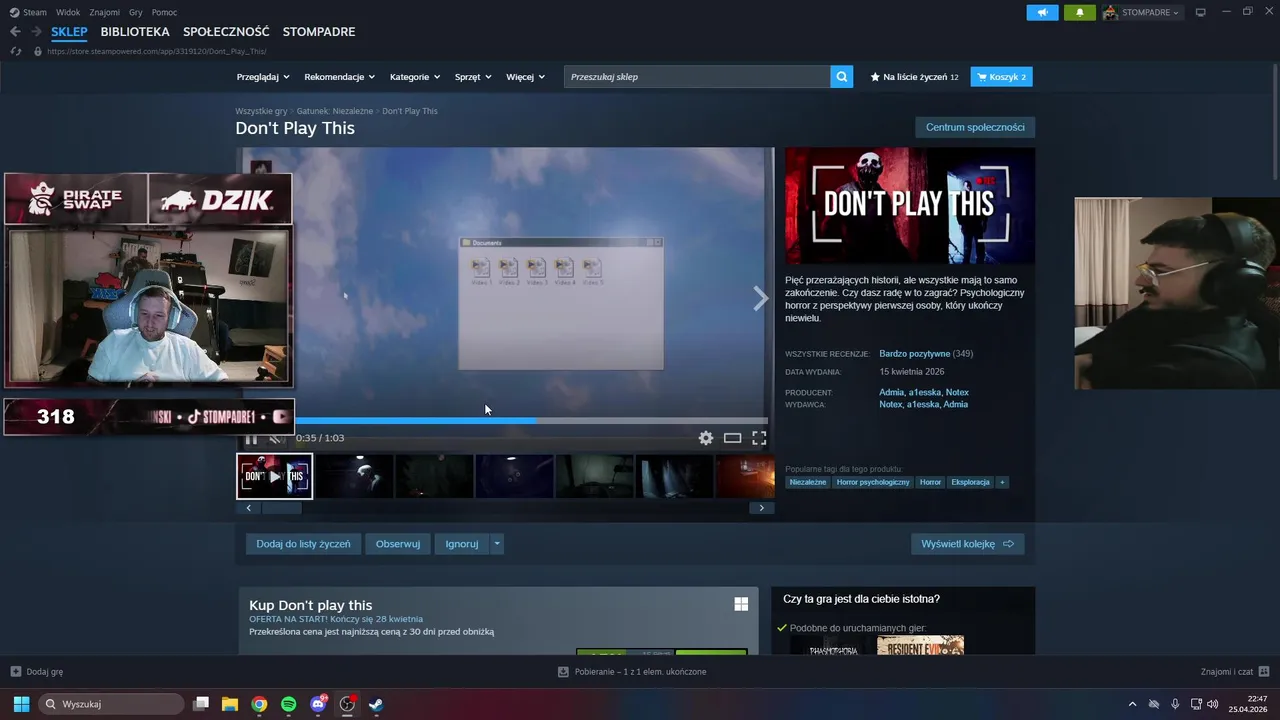This screenshot has height=720, width=1280.
Task: Open Pobieranie downloads status
Action: [632, 672]
